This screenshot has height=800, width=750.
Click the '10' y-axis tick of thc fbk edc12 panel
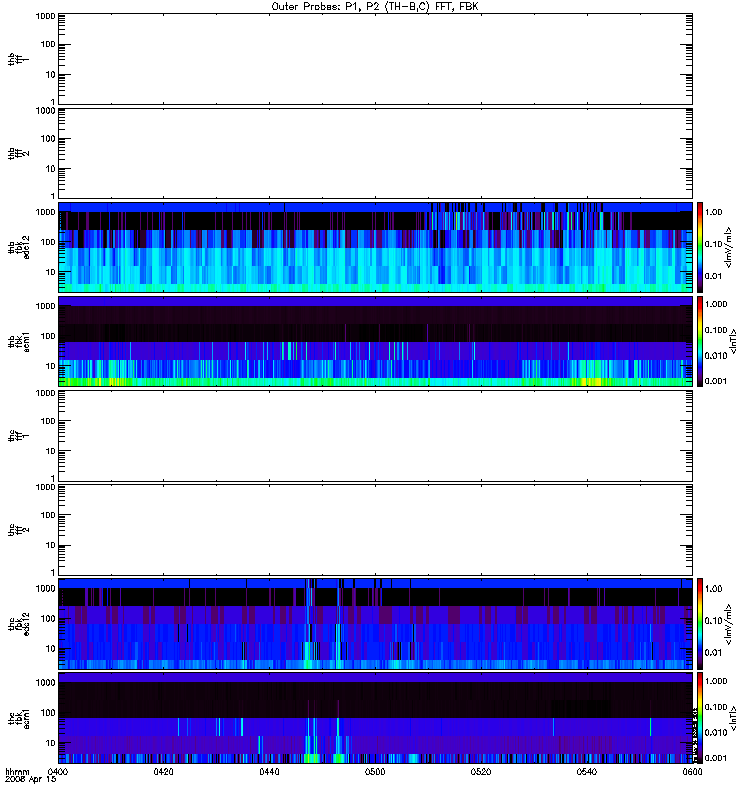point(51,649)
